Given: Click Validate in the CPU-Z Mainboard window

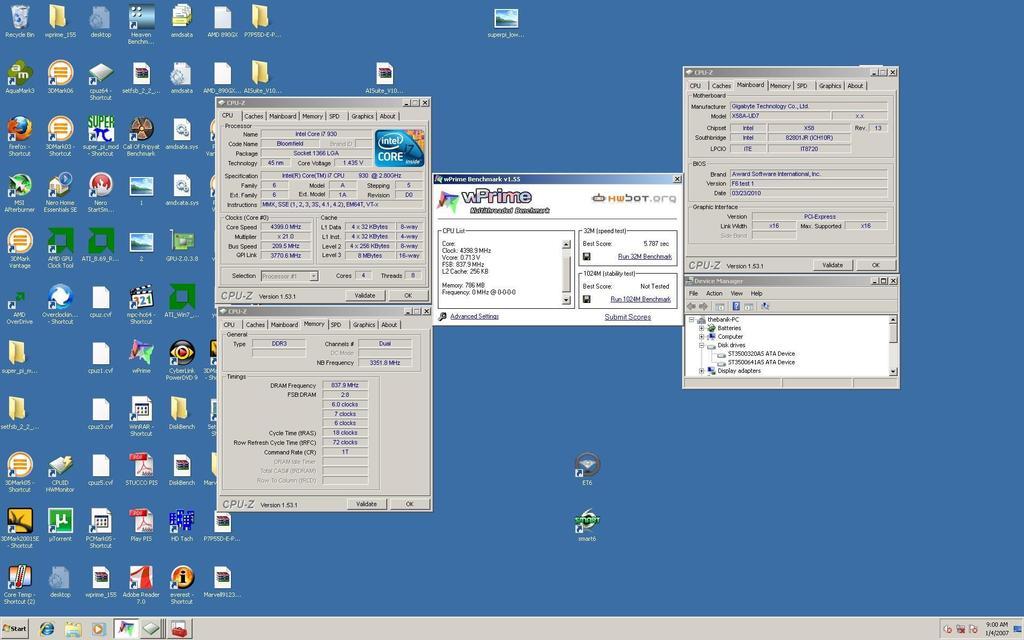Looking at the screenshot, I should click(x=832, y=265).
